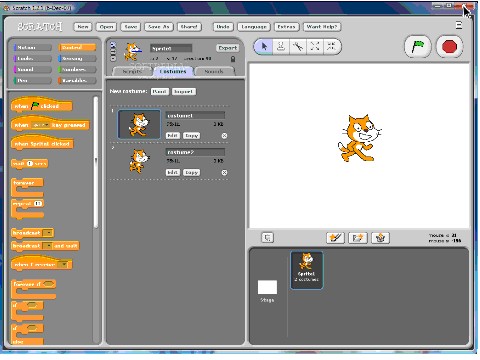Select the scissors delete tool
This screenshot has width=480, height=360.
pos(298,47)
